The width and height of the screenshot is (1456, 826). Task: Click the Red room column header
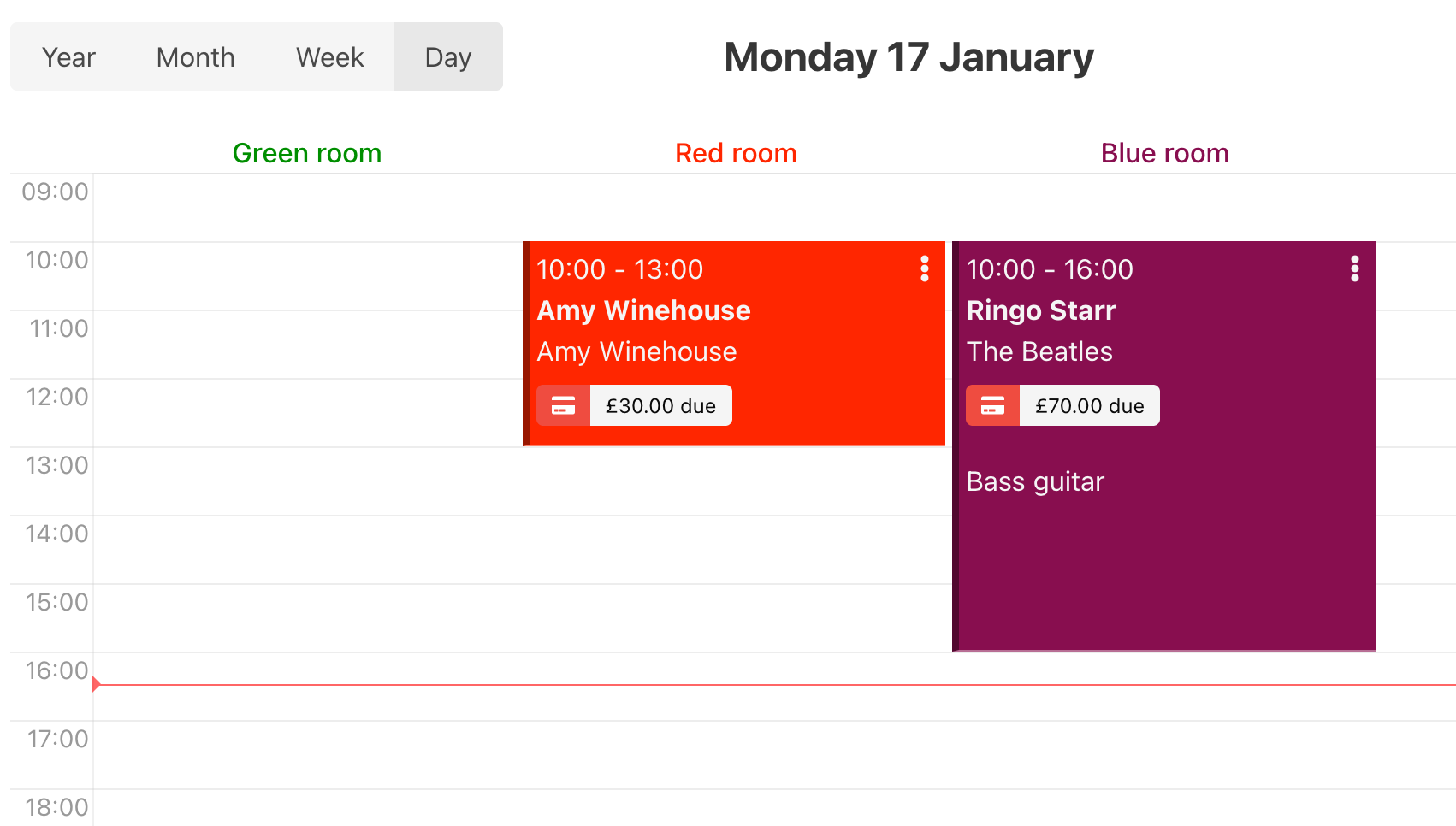pyautogui.click(x=735, y=153)
